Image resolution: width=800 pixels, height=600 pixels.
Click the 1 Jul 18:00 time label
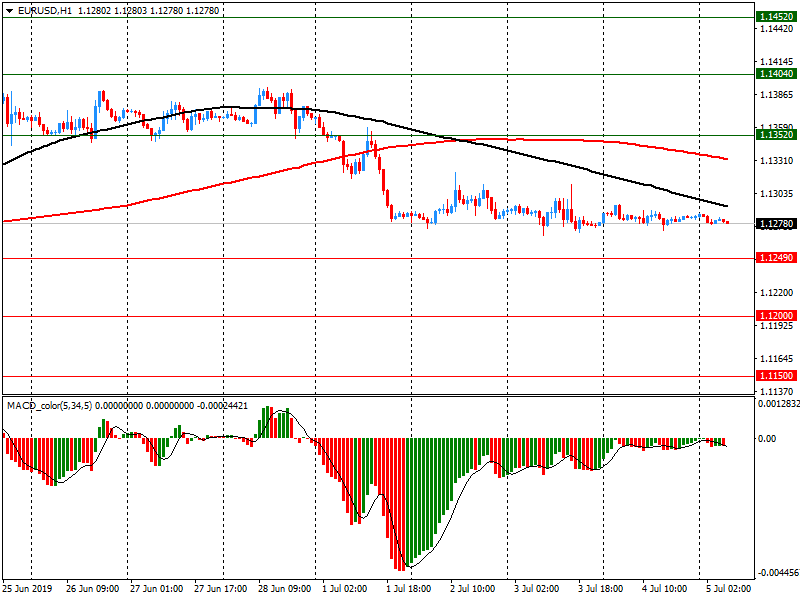[x=408, y=589]
